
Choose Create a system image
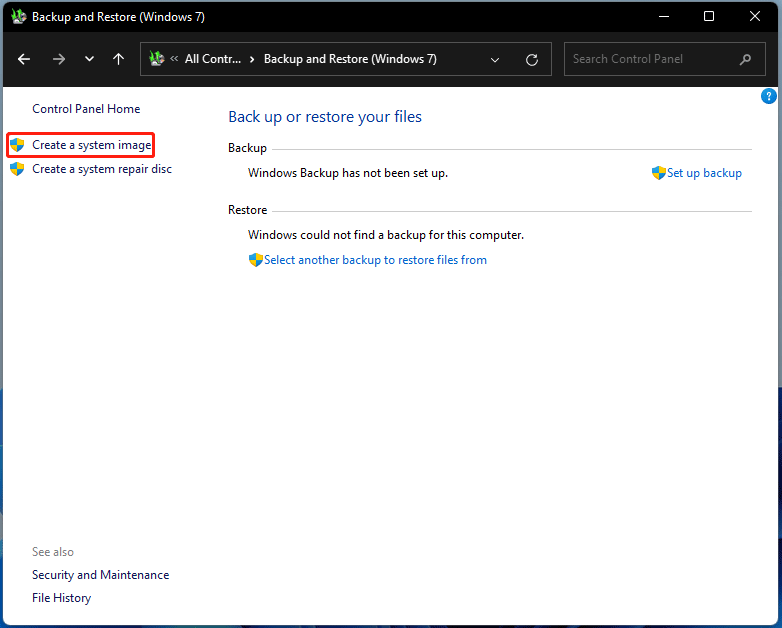pyautogui.click(x=91, y=145)
